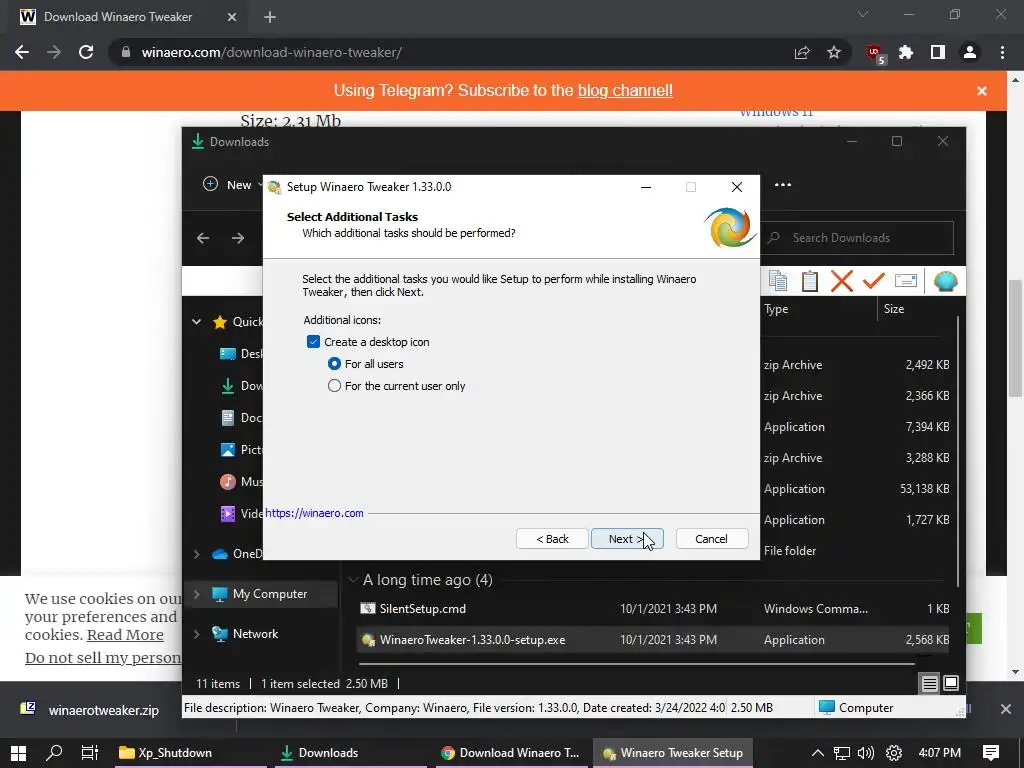The height and width of the screenshot is (768, 1024).
Task: Open the cookie Read More link
Action: (125, 635)
